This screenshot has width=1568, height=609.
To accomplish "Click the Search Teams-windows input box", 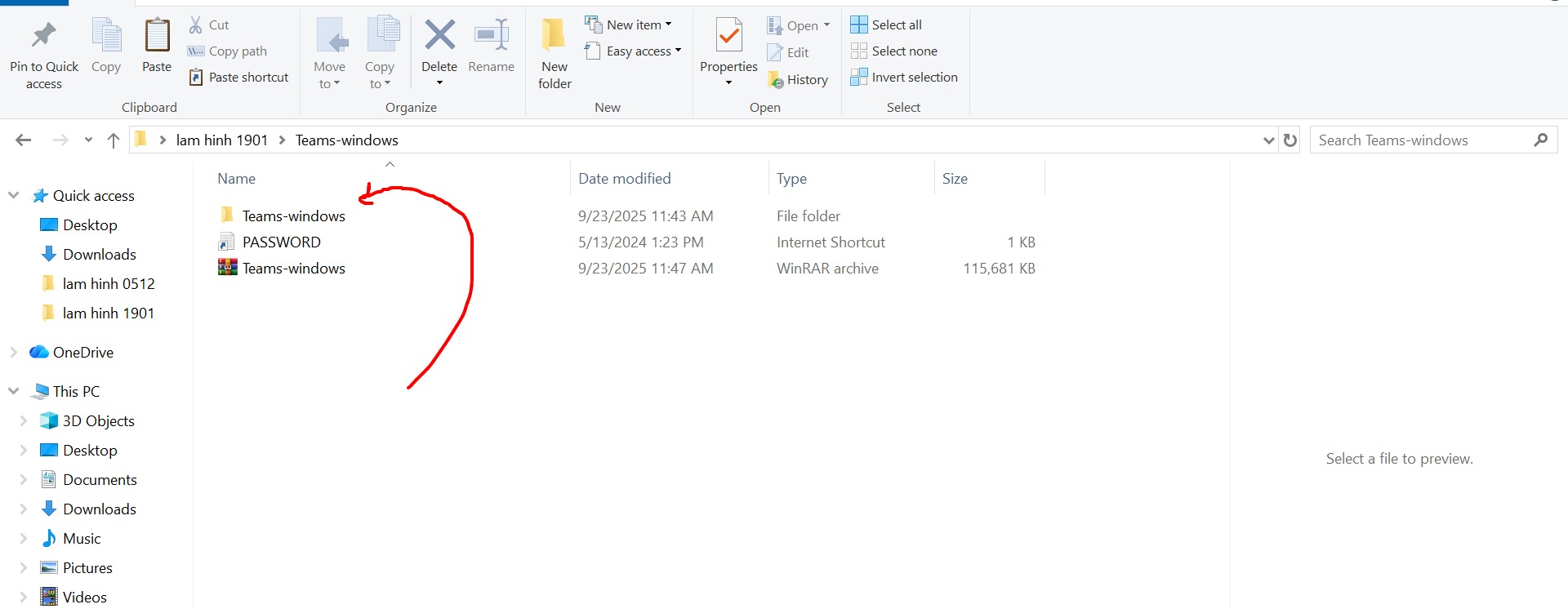I will click(x=1421, y=140).
